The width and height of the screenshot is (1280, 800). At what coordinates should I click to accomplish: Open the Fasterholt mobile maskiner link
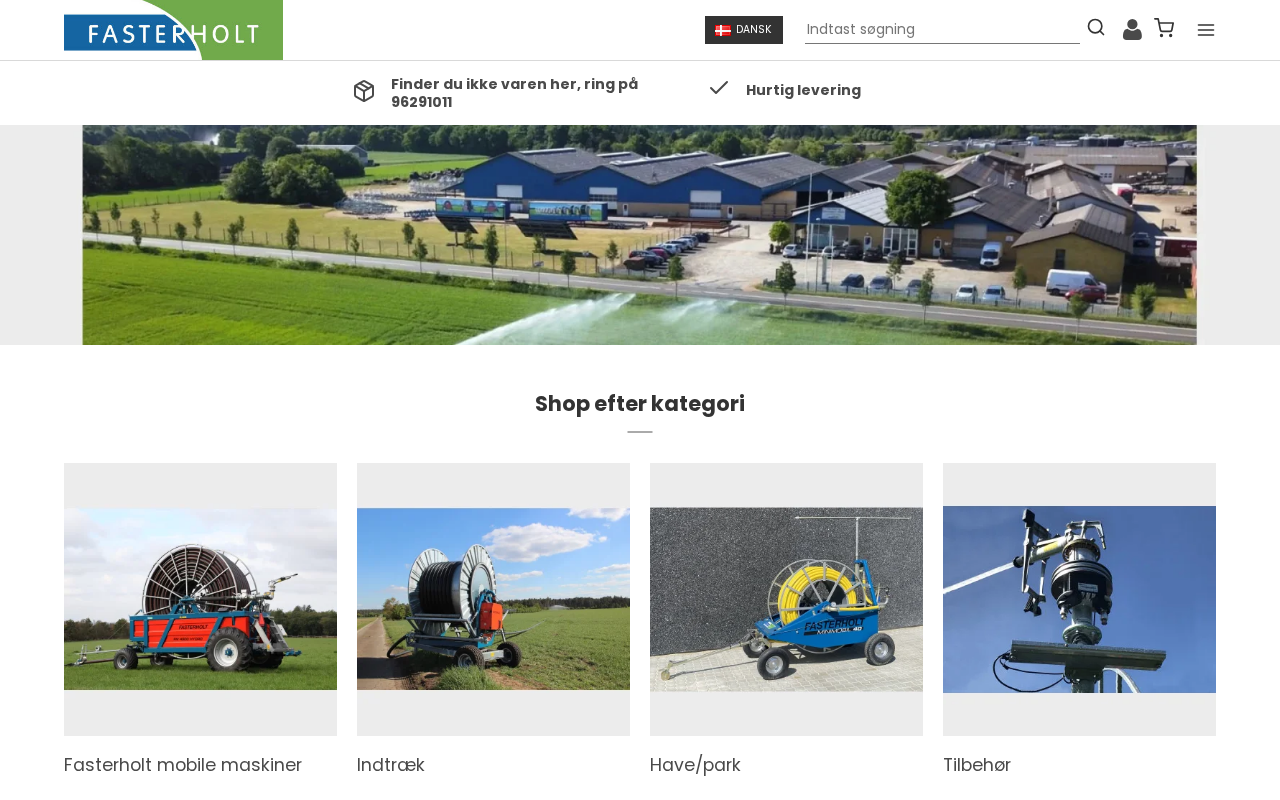click(x=183, y=765)
